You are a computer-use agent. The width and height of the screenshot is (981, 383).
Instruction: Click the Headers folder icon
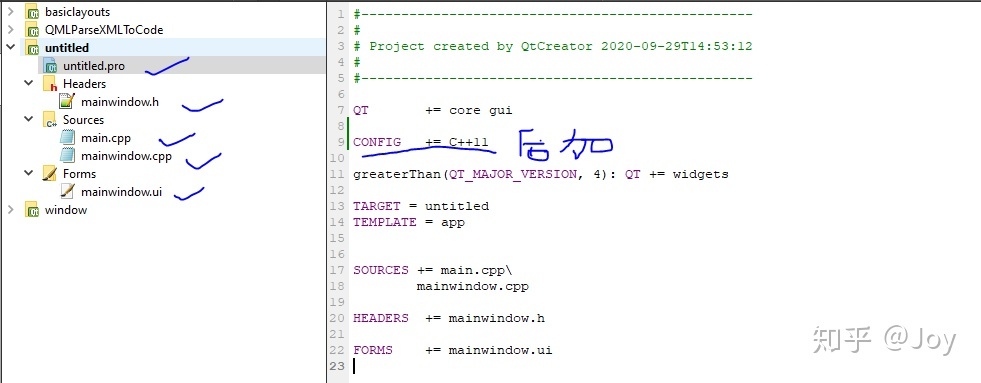50,84
